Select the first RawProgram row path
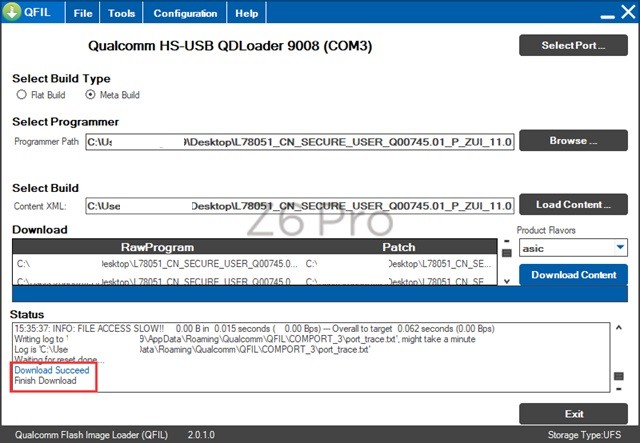640x443 pixels. pyautogui.click(x=157, y=264)
